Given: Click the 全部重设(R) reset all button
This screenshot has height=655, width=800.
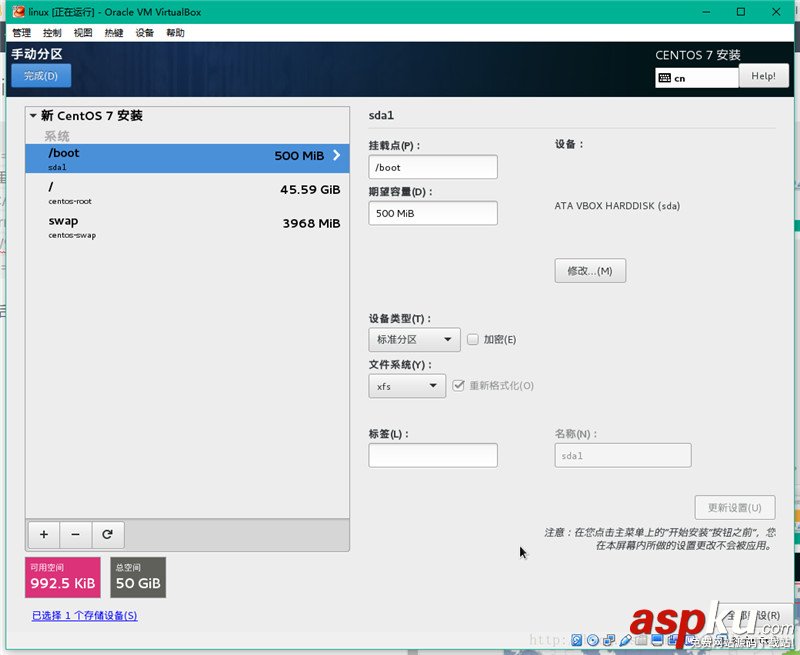Looking at the screenshot, I should click(753, 616).
